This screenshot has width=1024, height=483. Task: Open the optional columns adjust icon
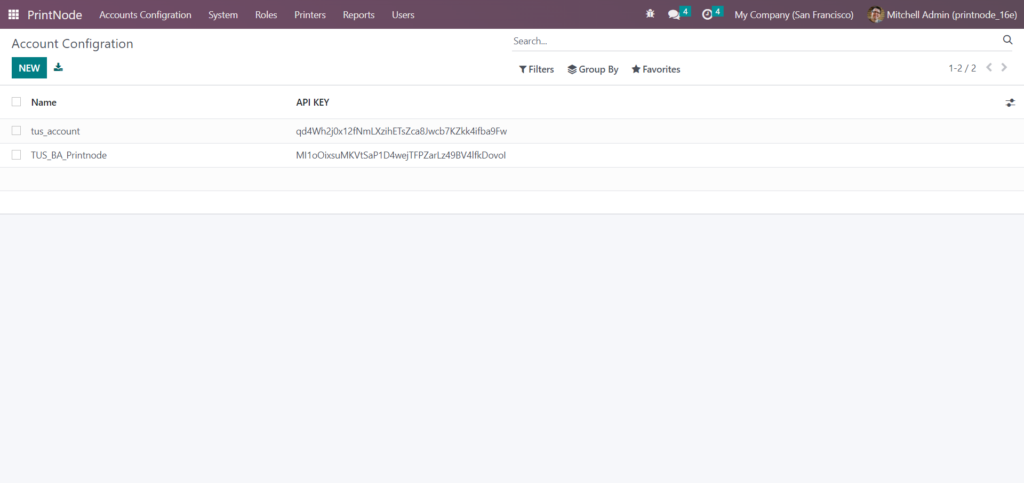(x=1010, y=102)
